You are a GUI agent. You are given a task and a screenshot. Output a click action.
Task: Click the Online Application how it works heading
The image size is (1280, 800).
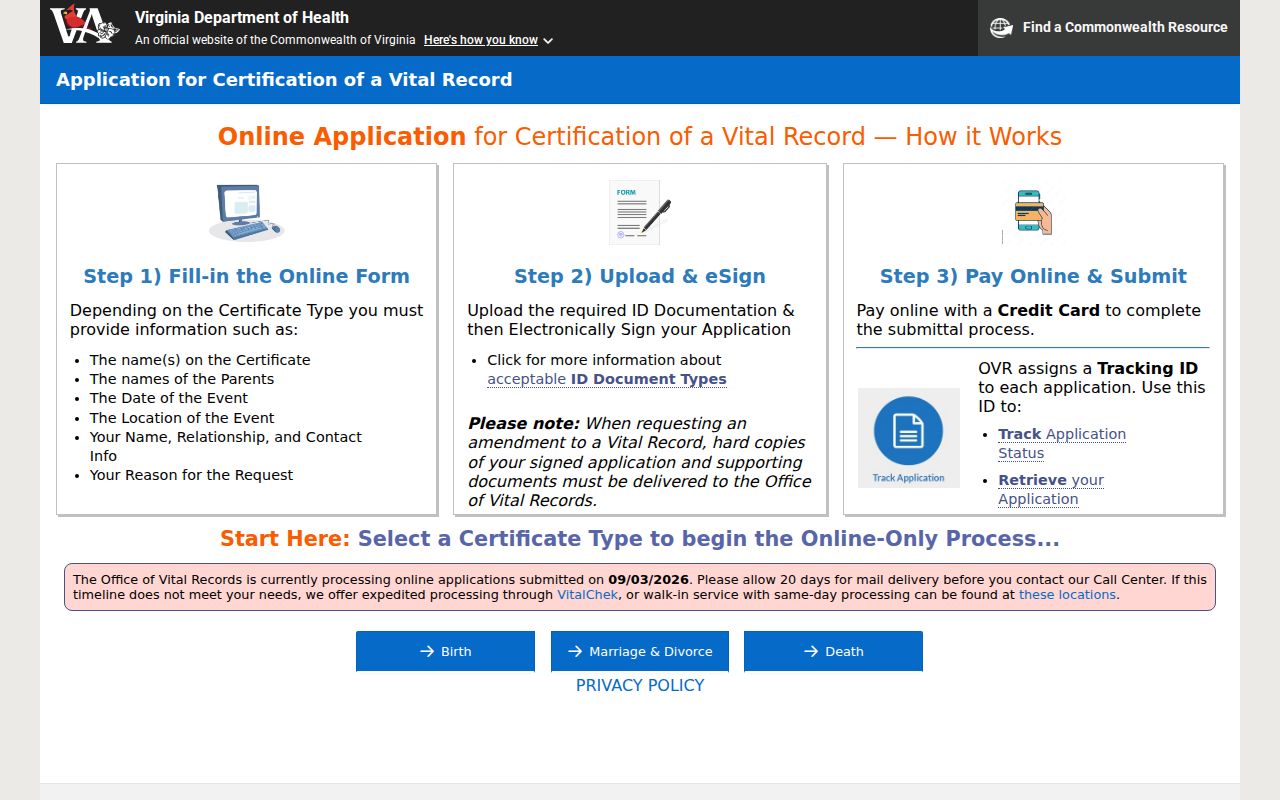point(640,137)
